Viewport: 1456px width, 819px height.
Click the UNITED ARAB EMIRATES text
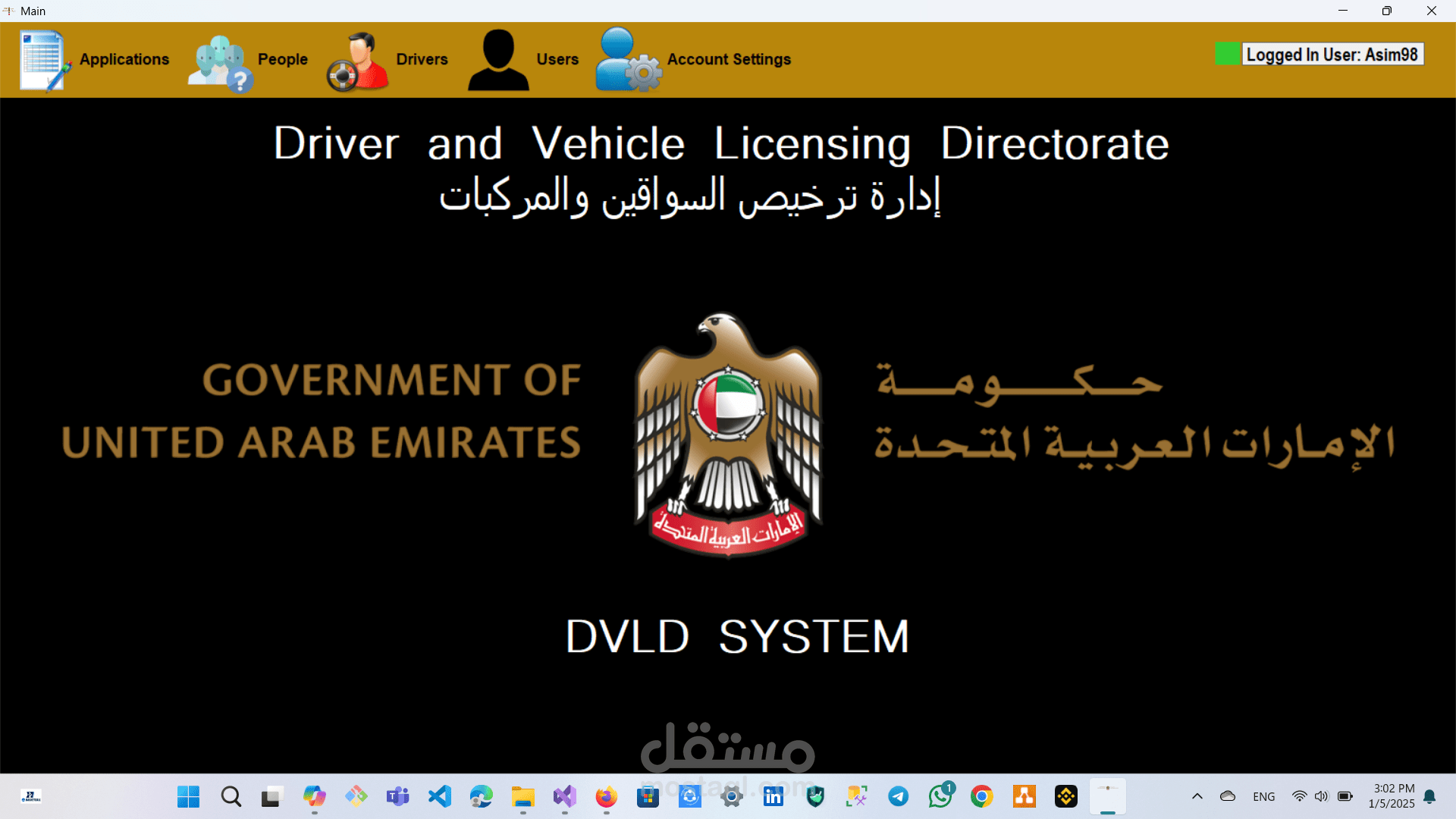(321, 442)
